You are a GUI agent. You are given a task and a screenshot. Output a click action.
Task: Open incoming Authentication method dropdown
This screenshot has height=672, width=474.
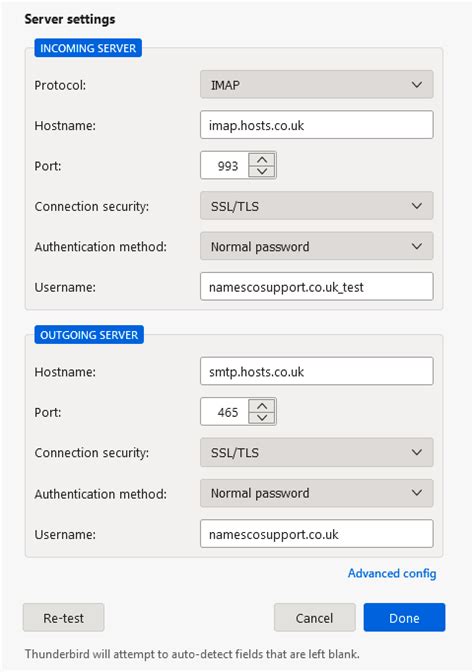316,246
